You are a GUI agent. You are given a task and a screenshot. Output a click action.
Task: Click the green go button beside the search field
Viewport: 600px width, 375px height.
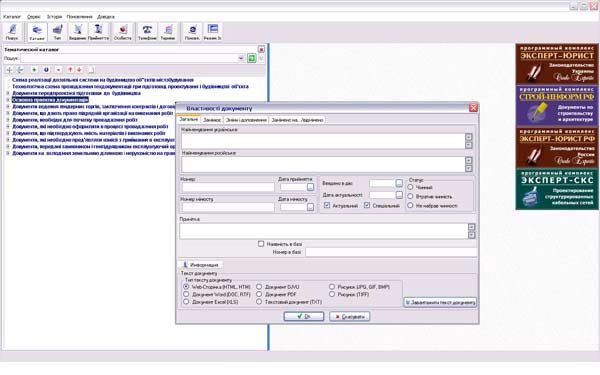click(x=251, y=58)
